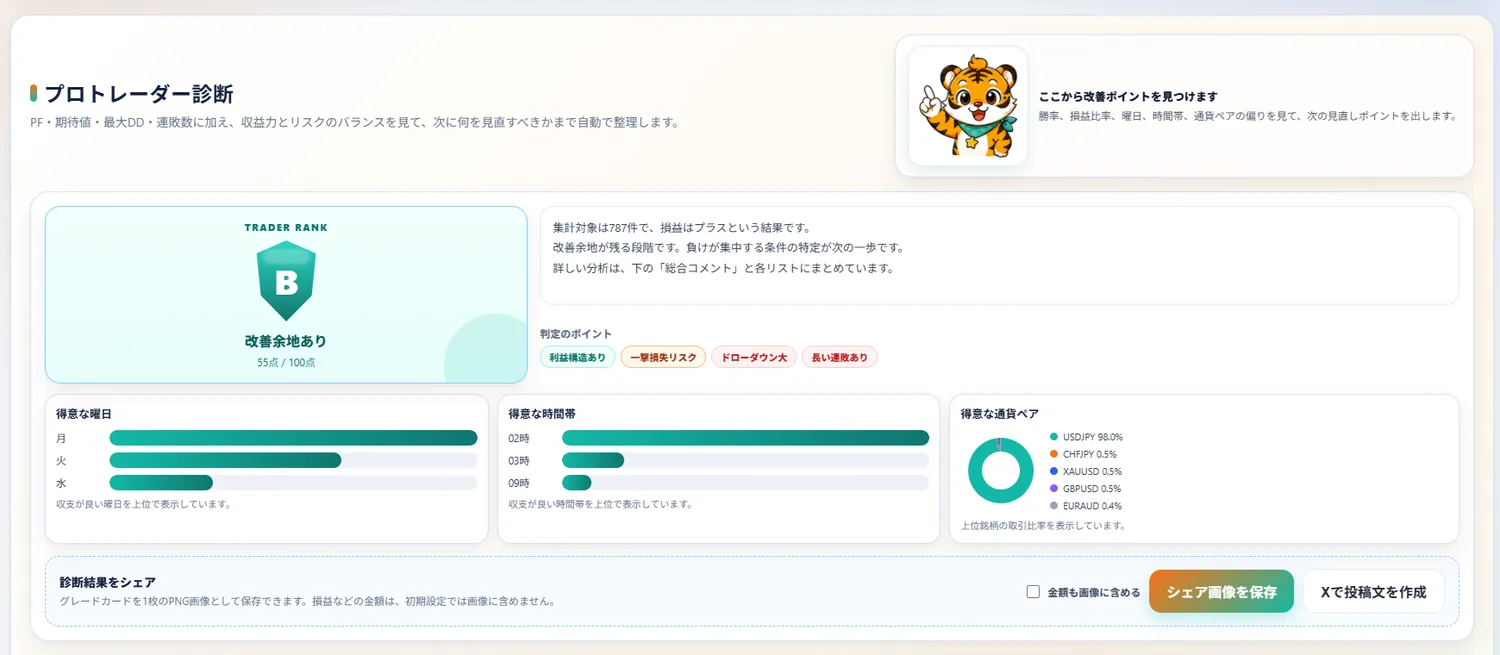
Task: Click the GBPUSD 0.5% legend label
Action: [1092, 488]
